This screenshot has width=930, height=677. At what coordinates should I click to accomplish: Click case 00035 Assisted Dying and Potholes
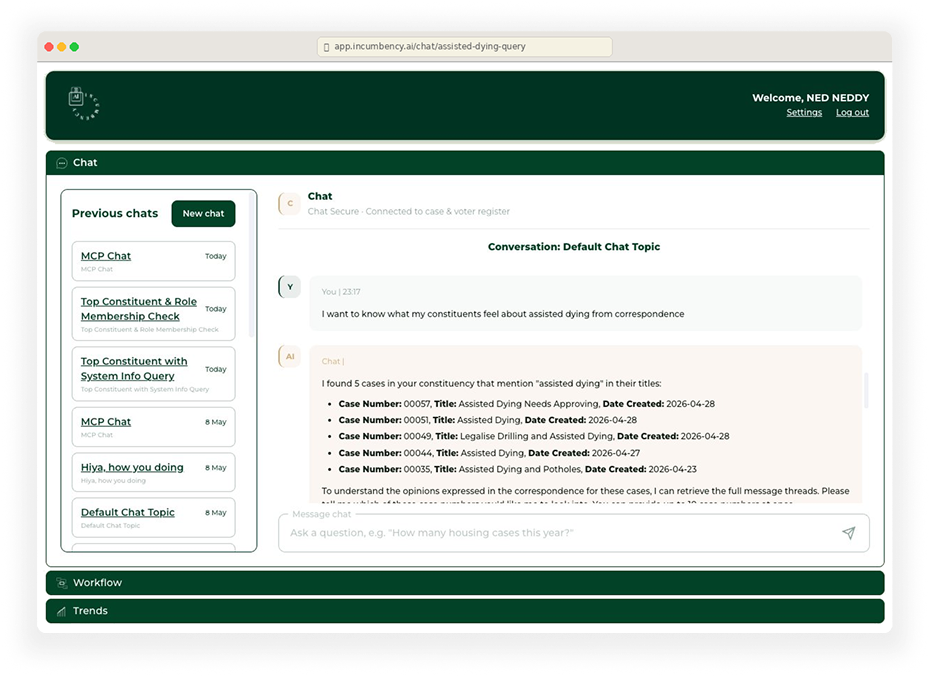tap(518, 469)
